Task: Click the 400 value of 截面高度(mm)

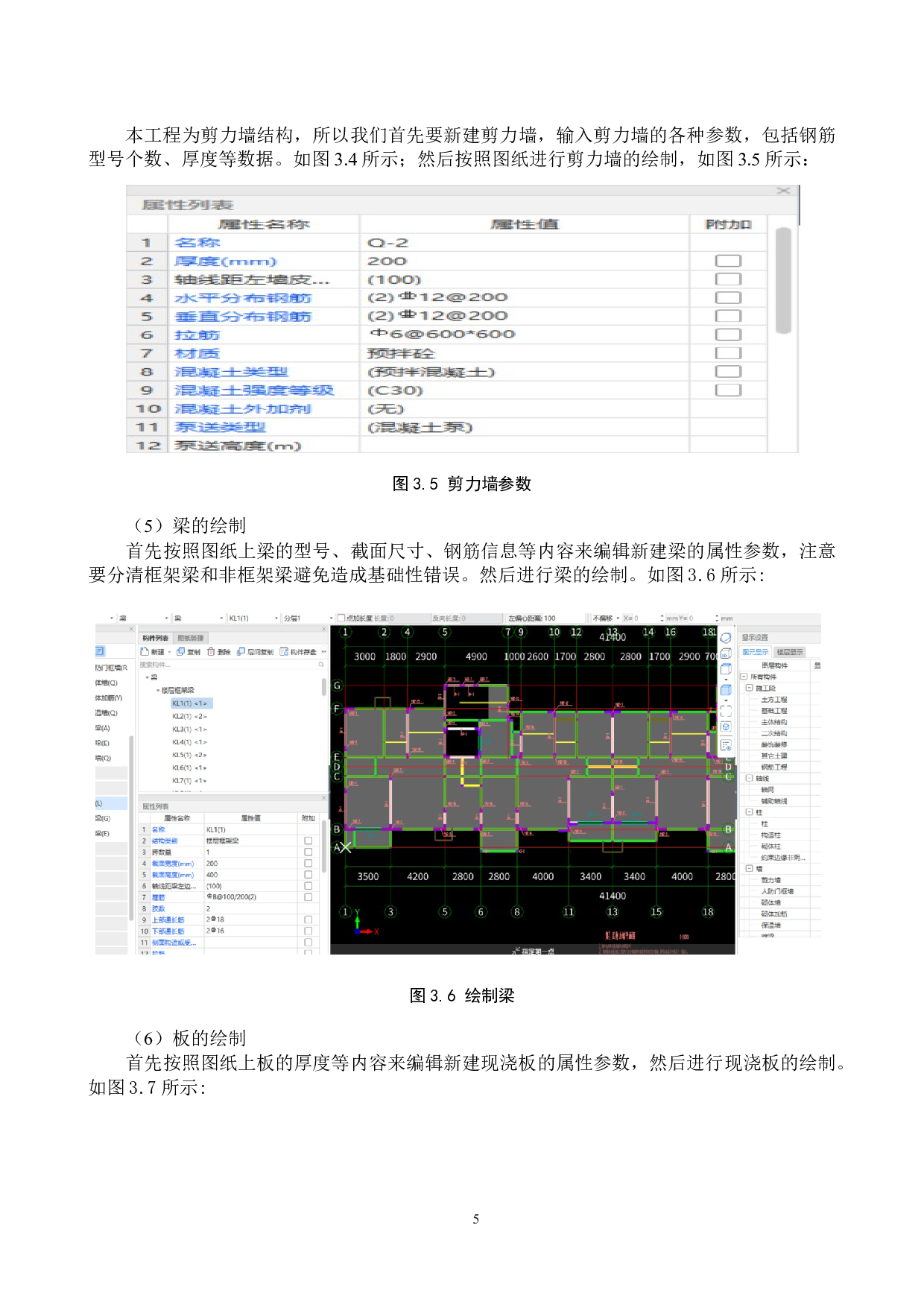Action: pyautogui.click(x=212, y=875)
